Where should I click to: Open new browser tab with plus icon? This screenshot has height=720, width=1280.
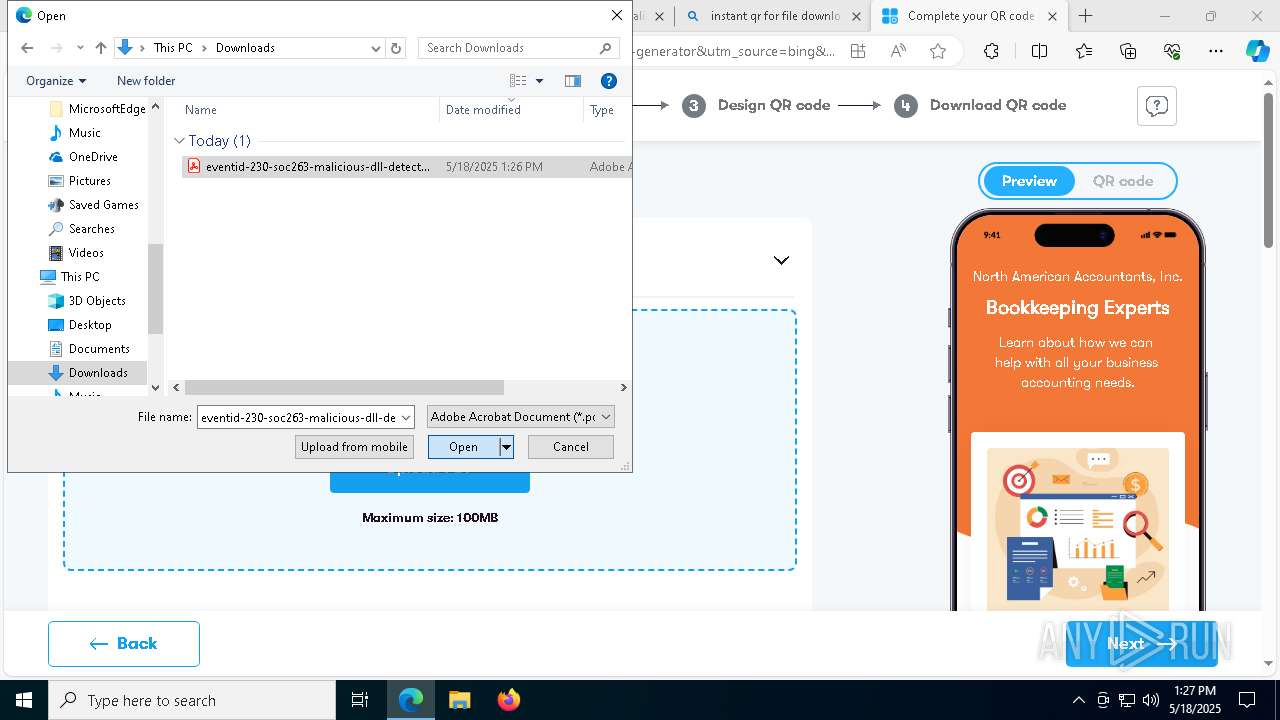coord(1085,16)
